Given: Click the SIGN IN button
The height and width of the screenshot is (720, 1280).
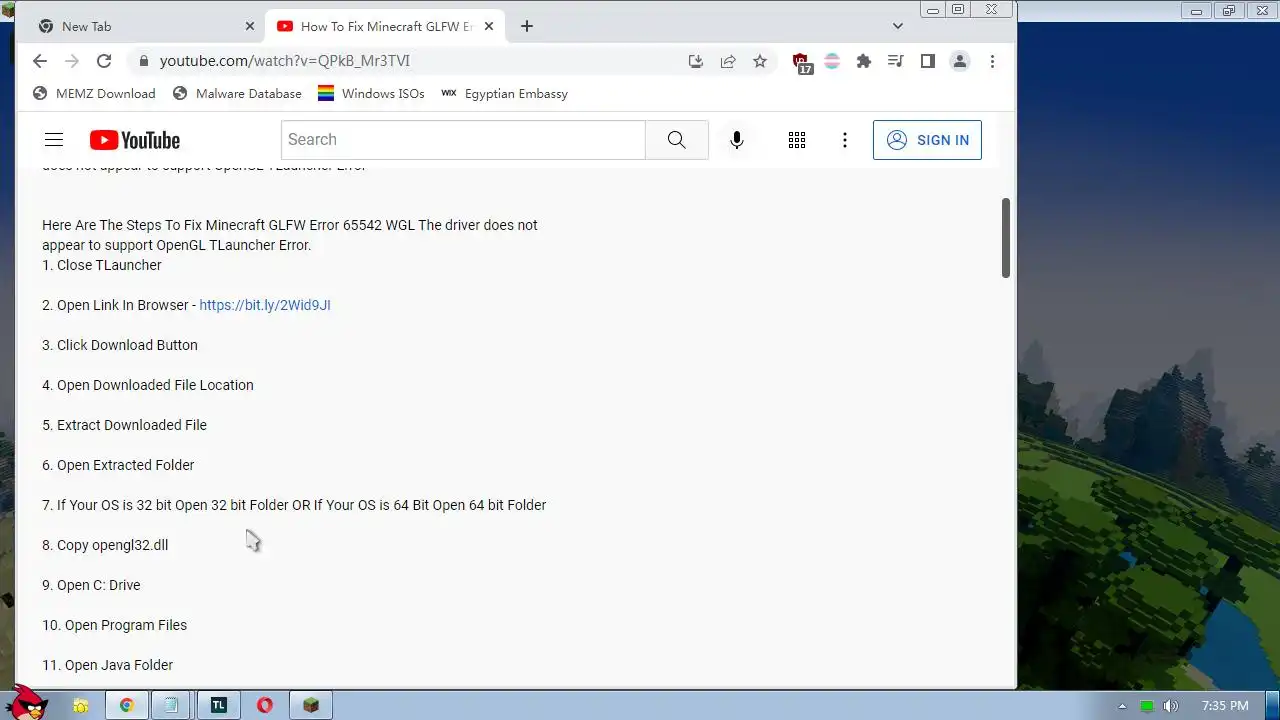Looking at the screenshot, I should [927, 140].
